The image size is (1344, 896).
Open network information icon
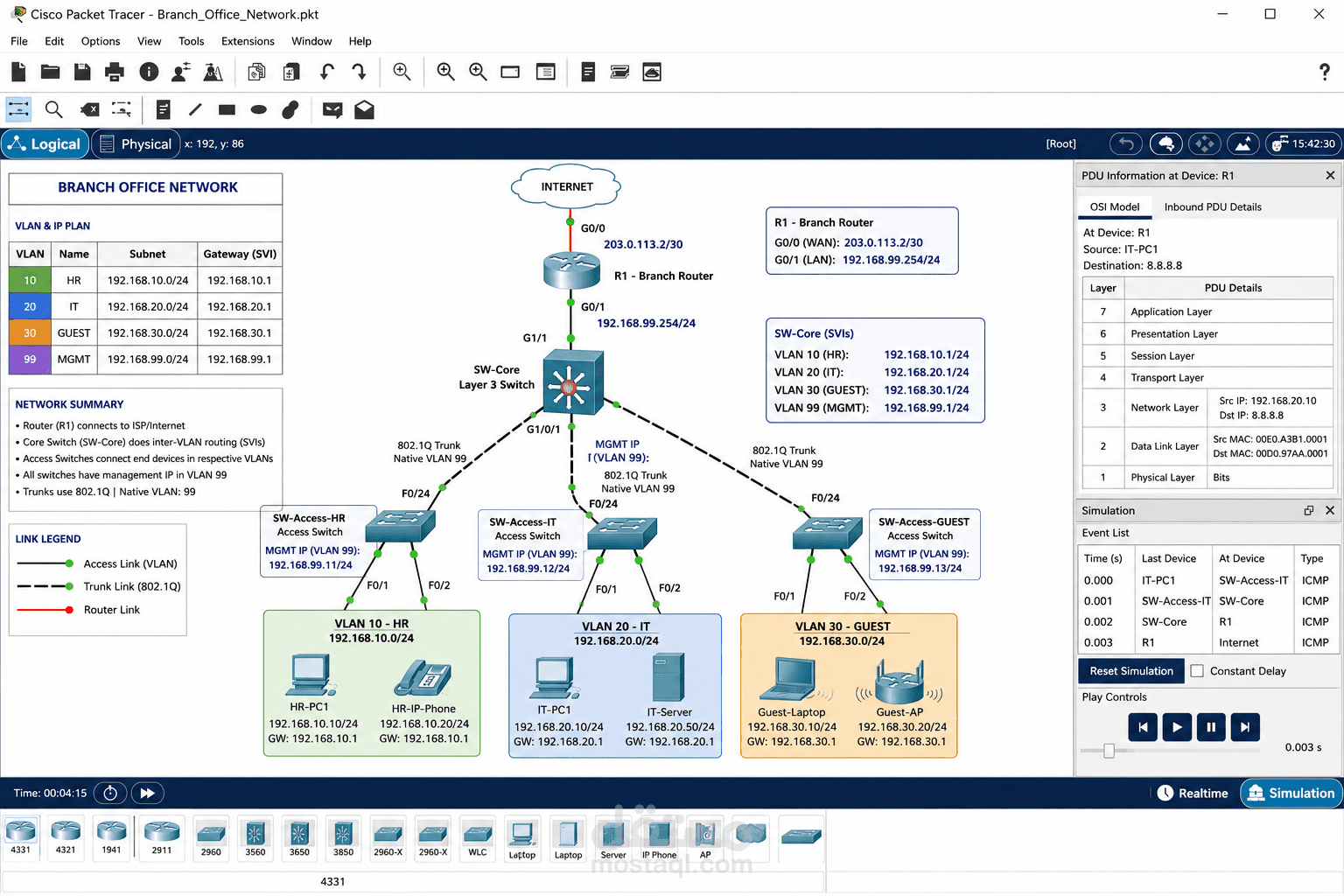point(149,72)
